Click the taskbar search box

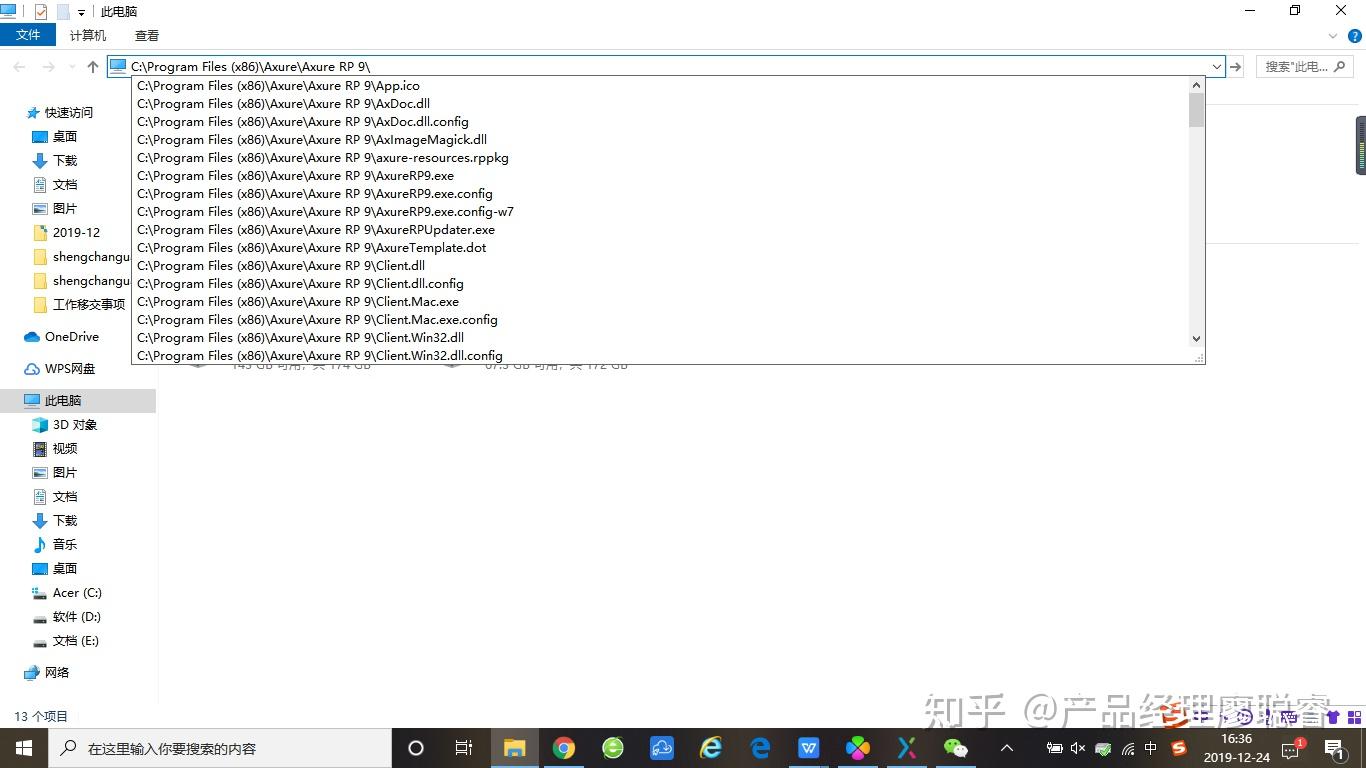click(x=220, y=748)
